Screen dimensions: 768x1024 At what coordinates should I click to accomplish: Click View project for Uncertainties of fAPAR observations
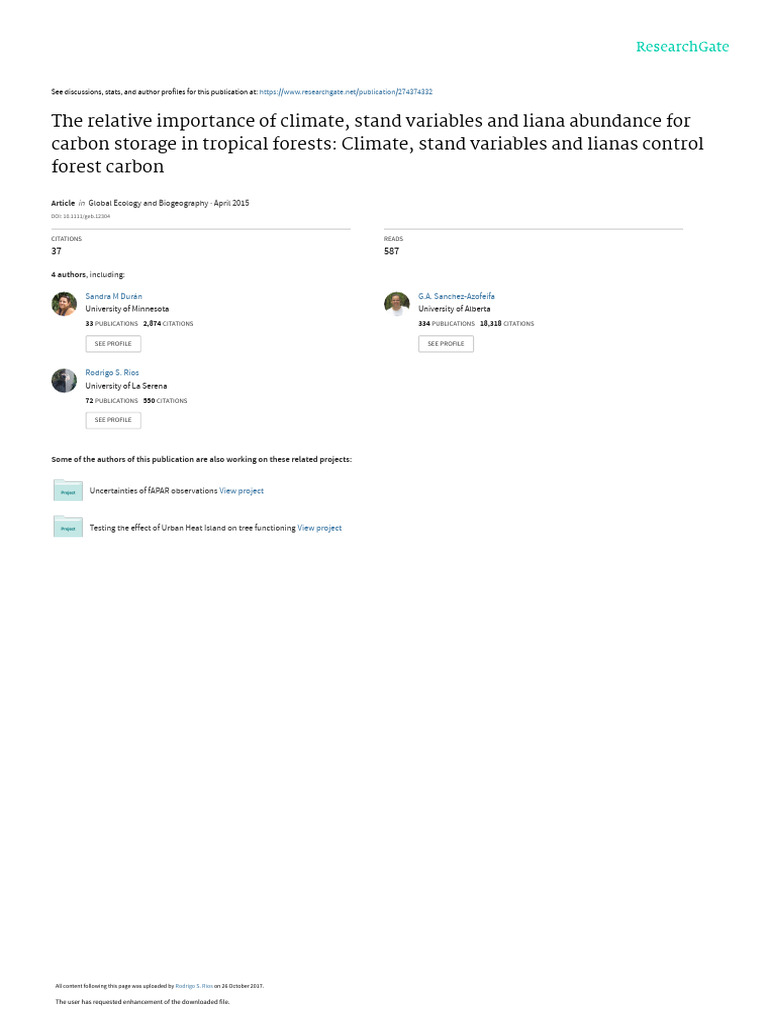[241, 491]
